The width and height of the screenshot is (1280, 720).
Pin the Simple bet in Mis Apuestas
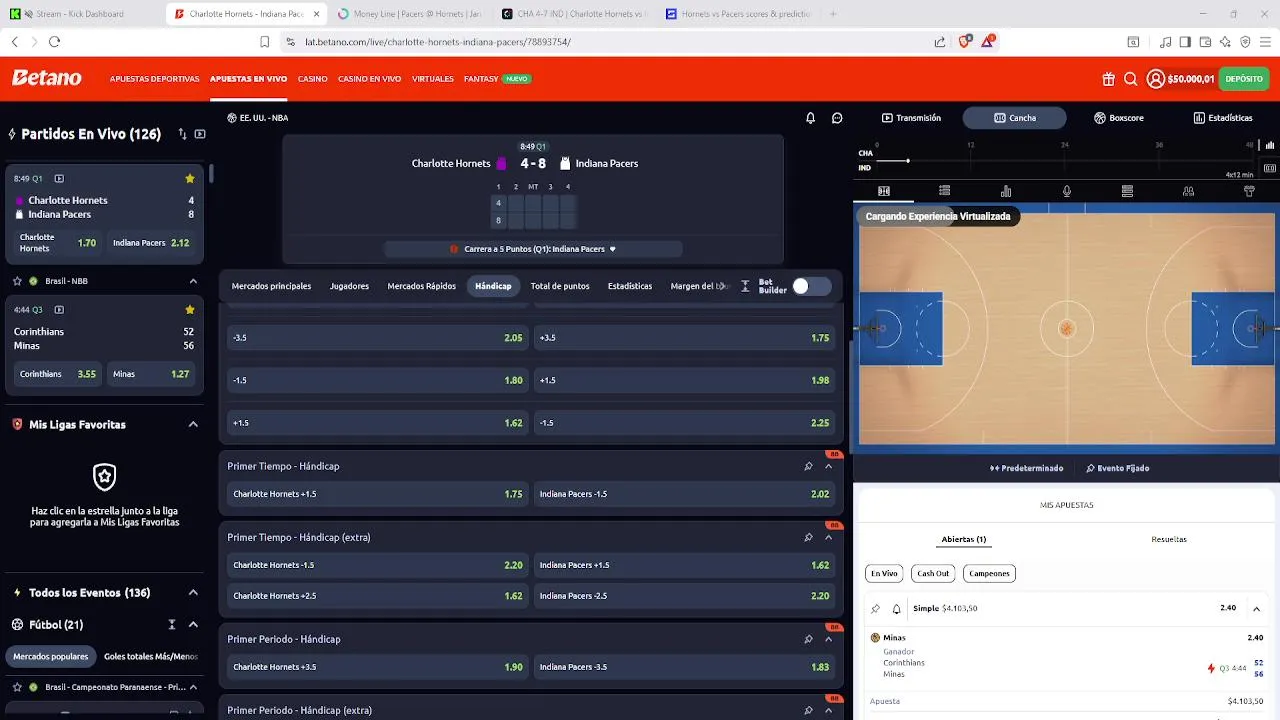coord(875,608)
